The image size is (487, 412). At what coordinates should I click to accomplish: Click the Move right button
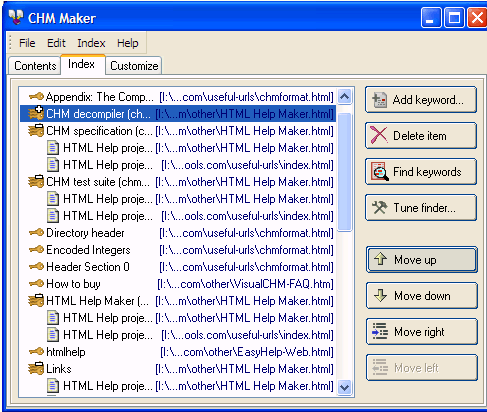tap(422, 332)
